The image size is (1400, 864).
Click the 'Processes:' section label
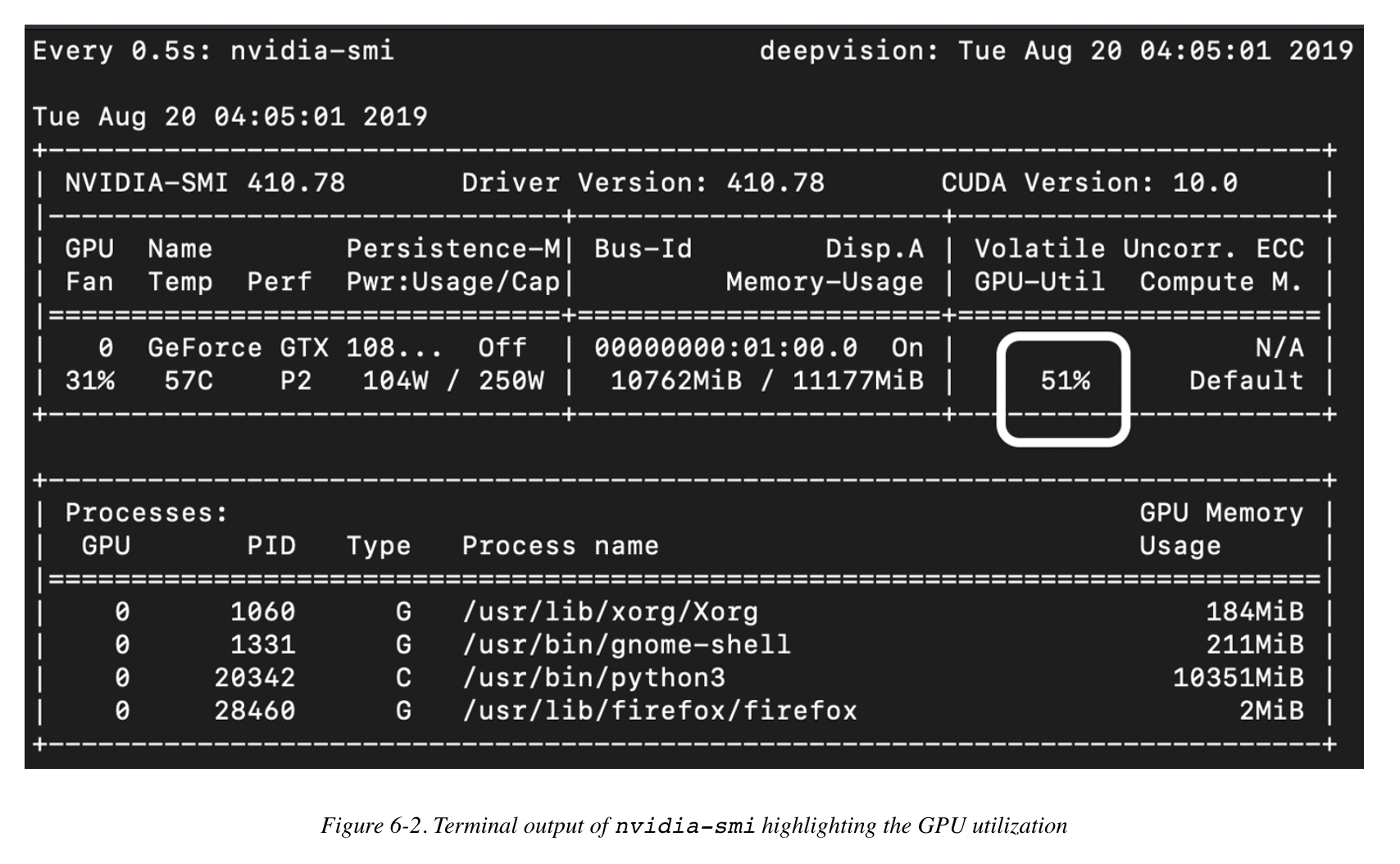click(147, 512)
